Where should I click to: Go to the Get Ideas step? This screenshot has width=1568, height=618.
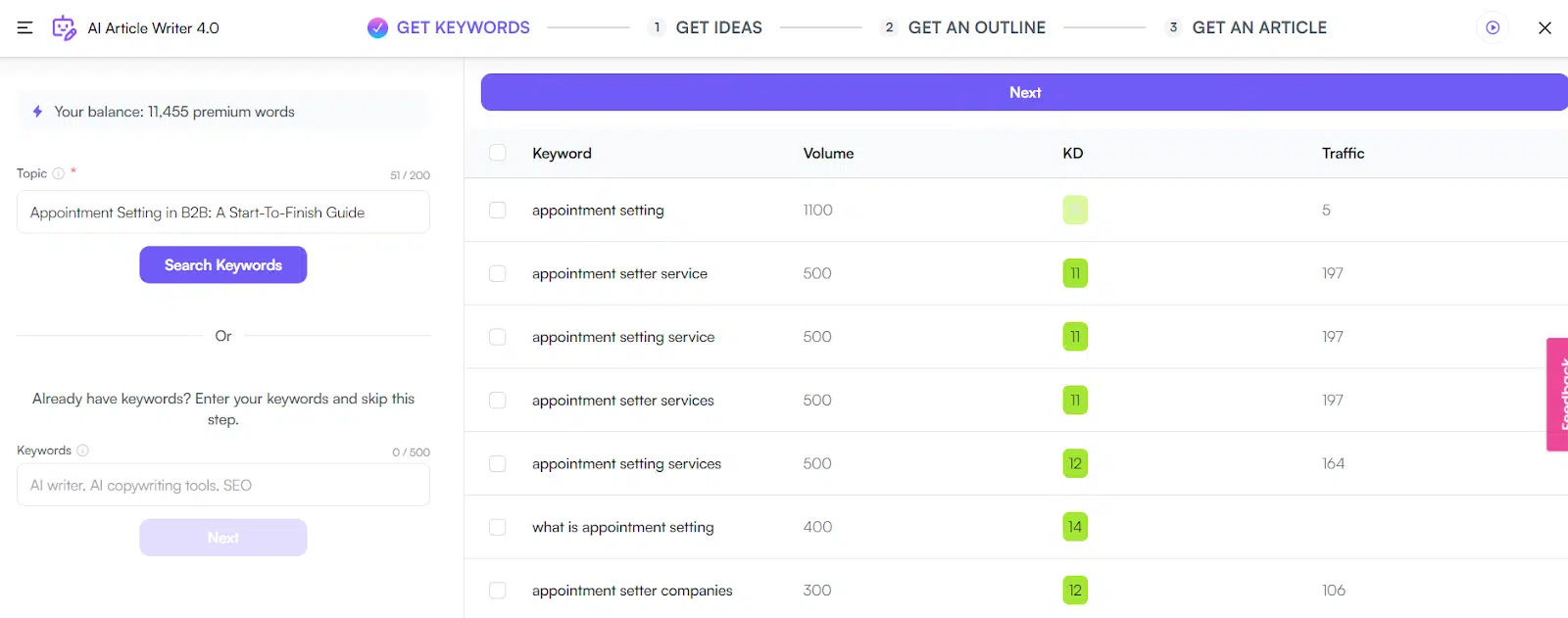coord(717,27)
